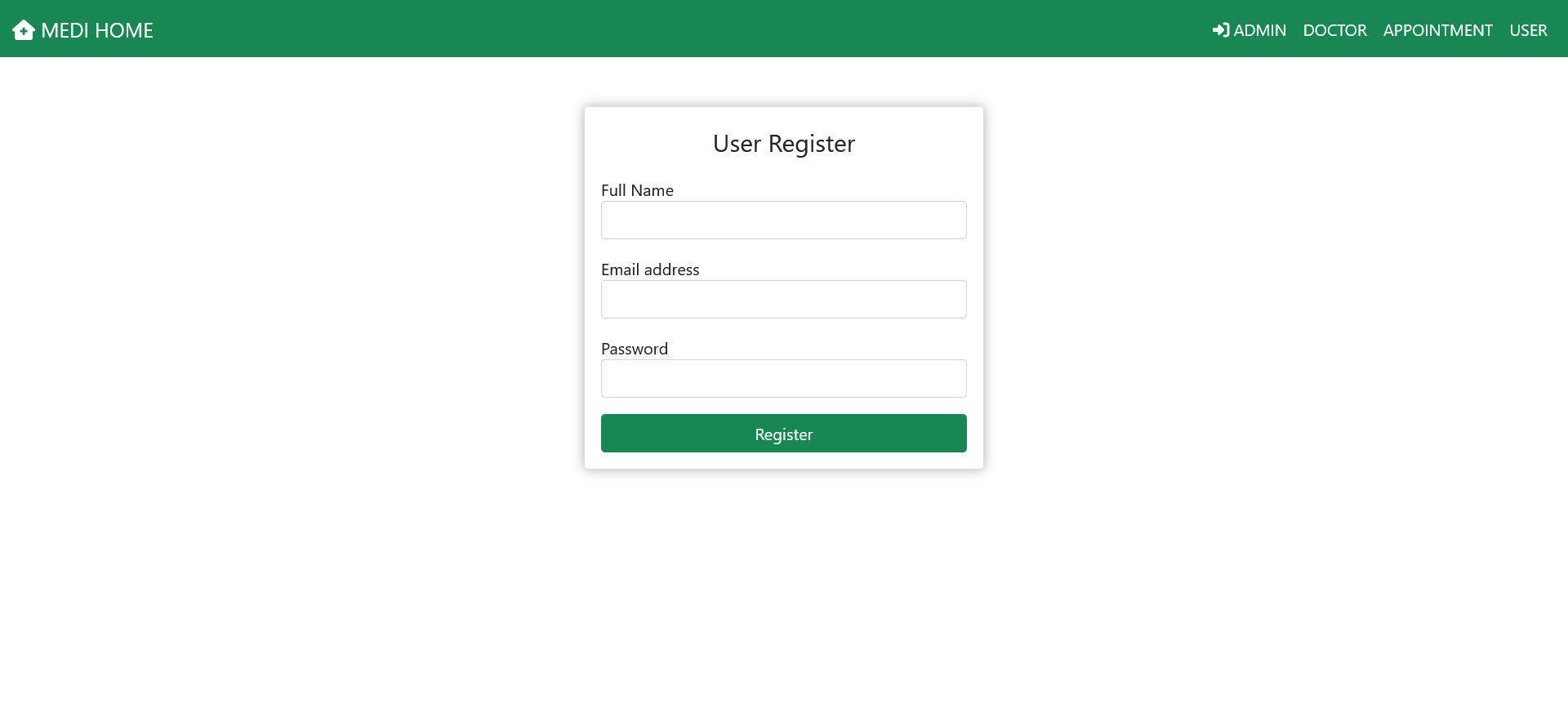Click MEDI HOME to return home

[98, 30]
